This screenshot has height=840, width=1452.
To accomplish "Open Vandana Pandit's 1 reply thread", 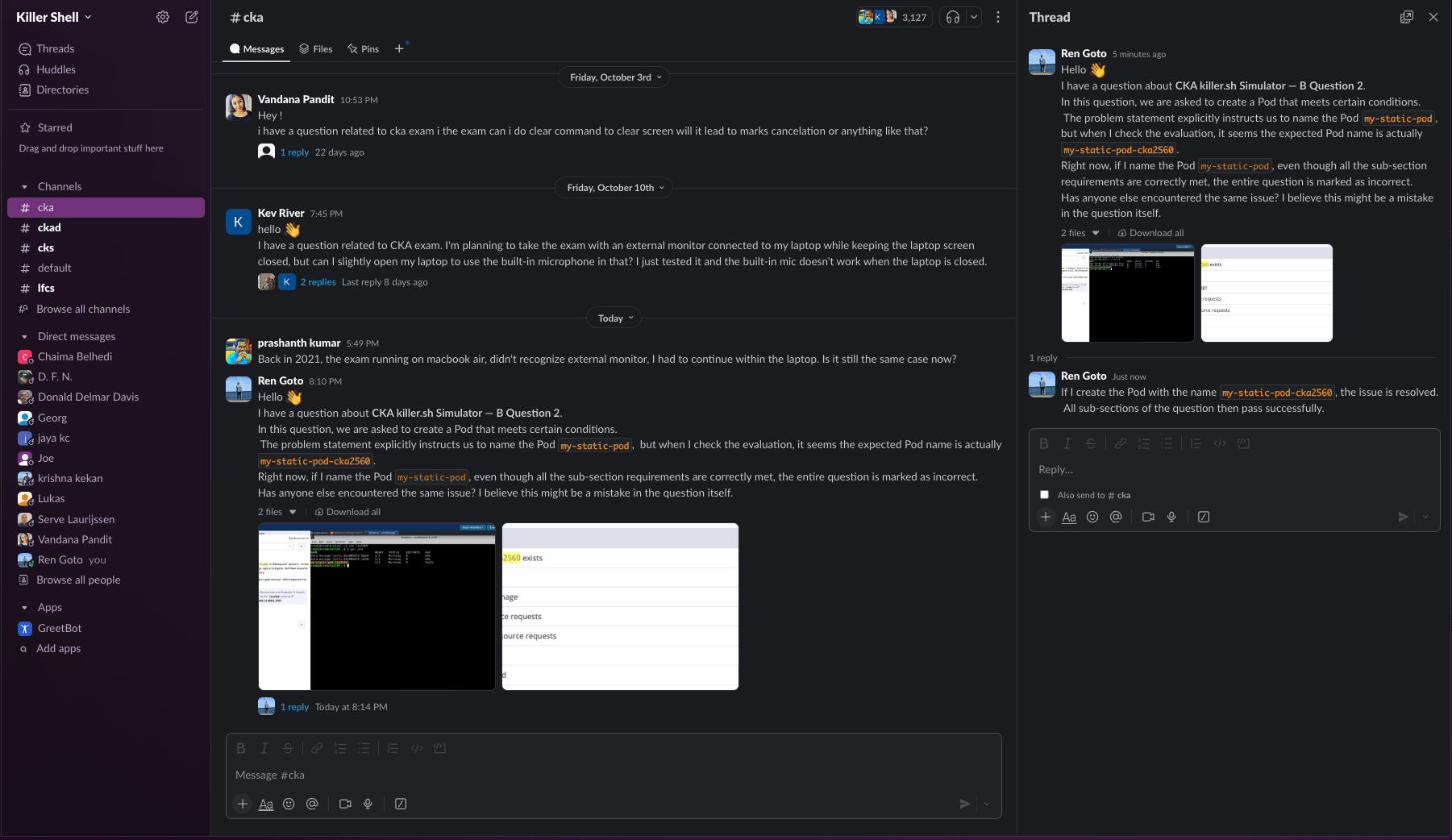I will pos(294,152).
